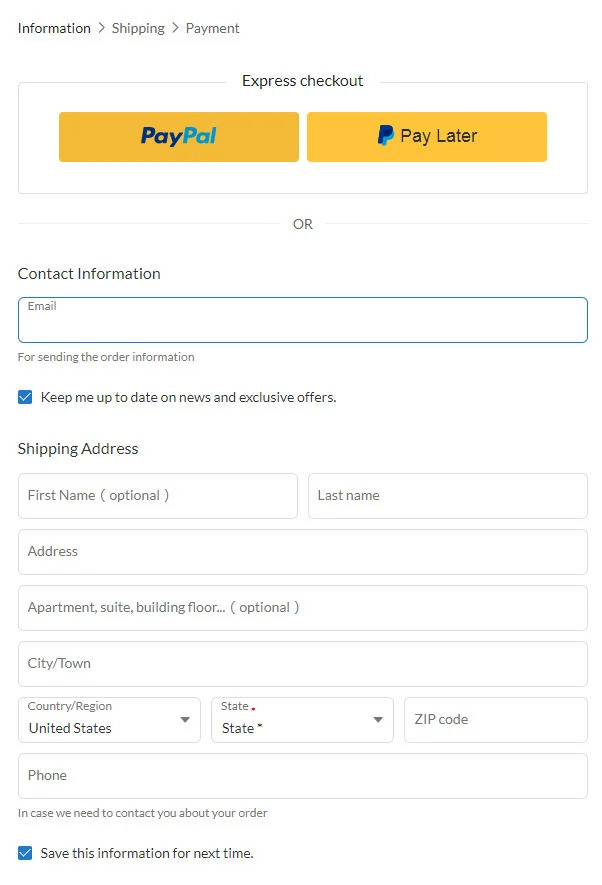Go to Payment breadcrumb step
This screenshot has width=602, height=885.
(212, 28)
